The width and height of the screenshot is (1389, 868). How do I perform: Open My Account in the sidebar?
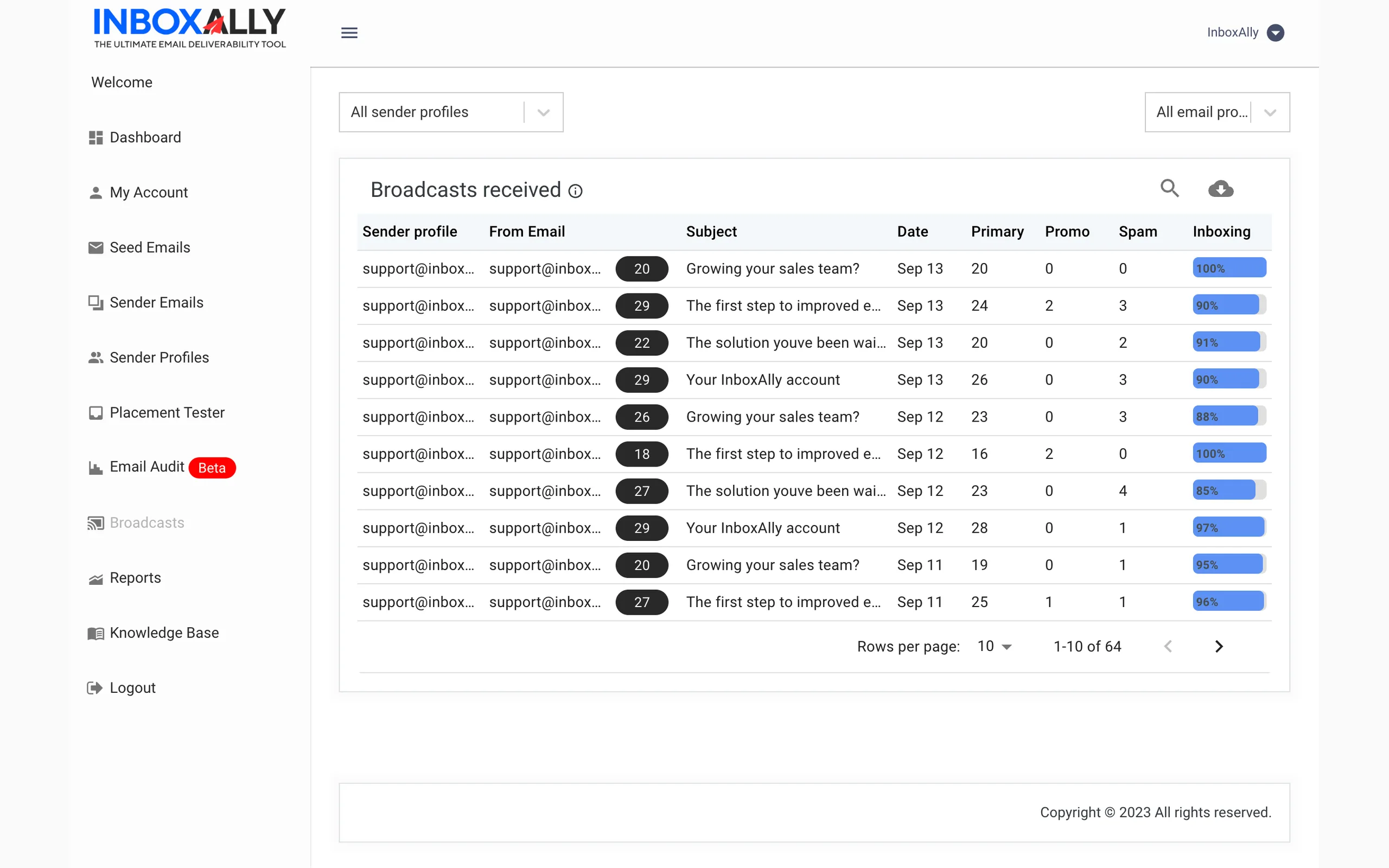point(149,193)
